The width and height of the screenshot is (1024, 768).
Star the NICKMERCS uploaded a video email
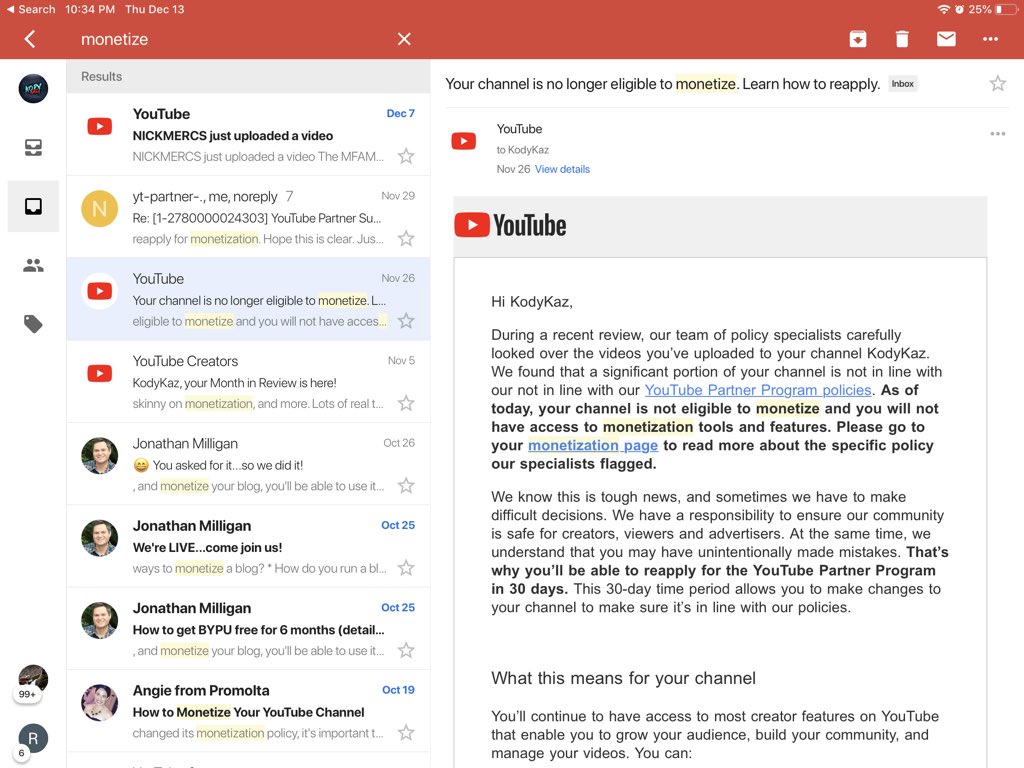[406, 156]
